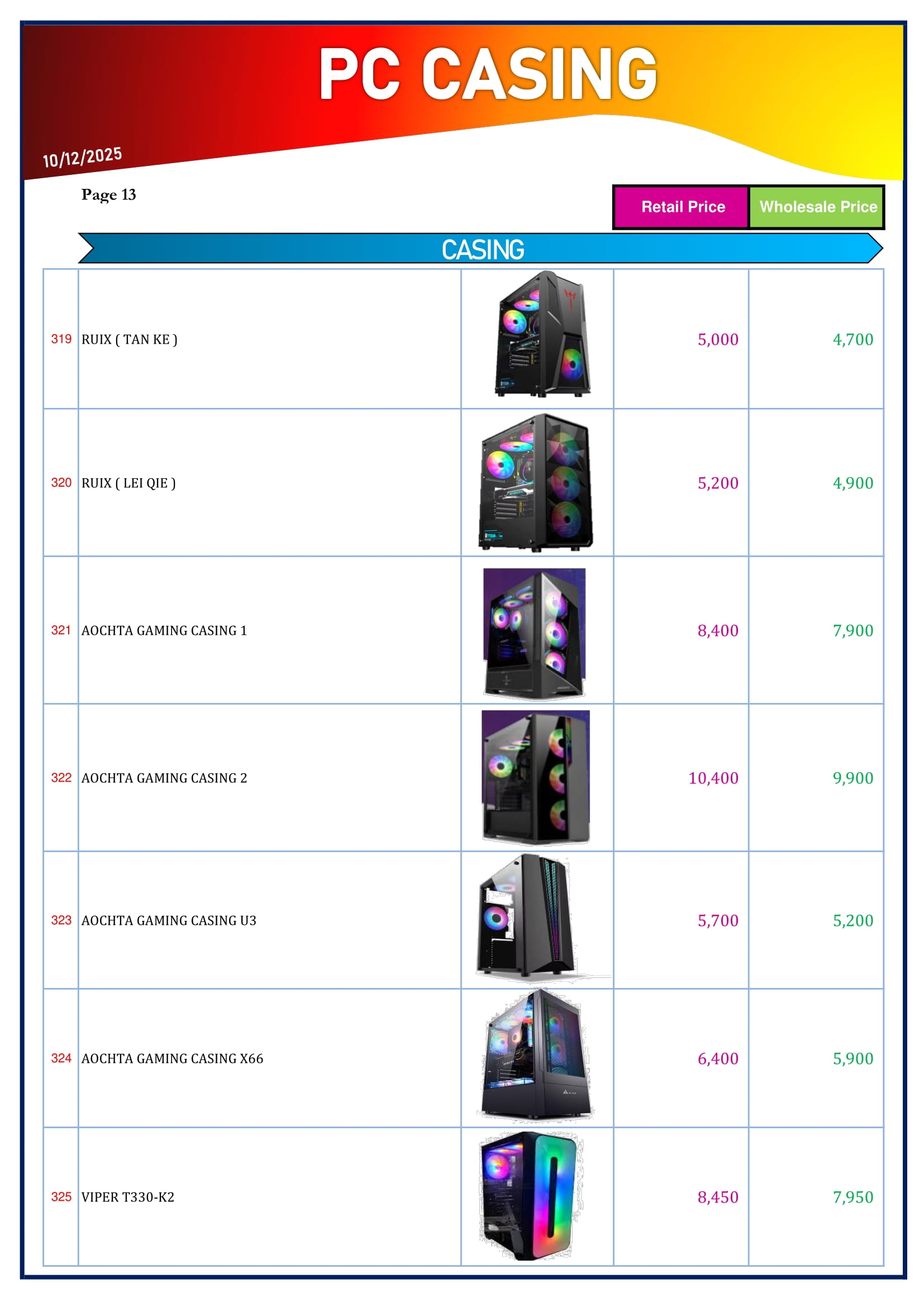
Task: Click the PC CASING page title
Action: point(488,74)
